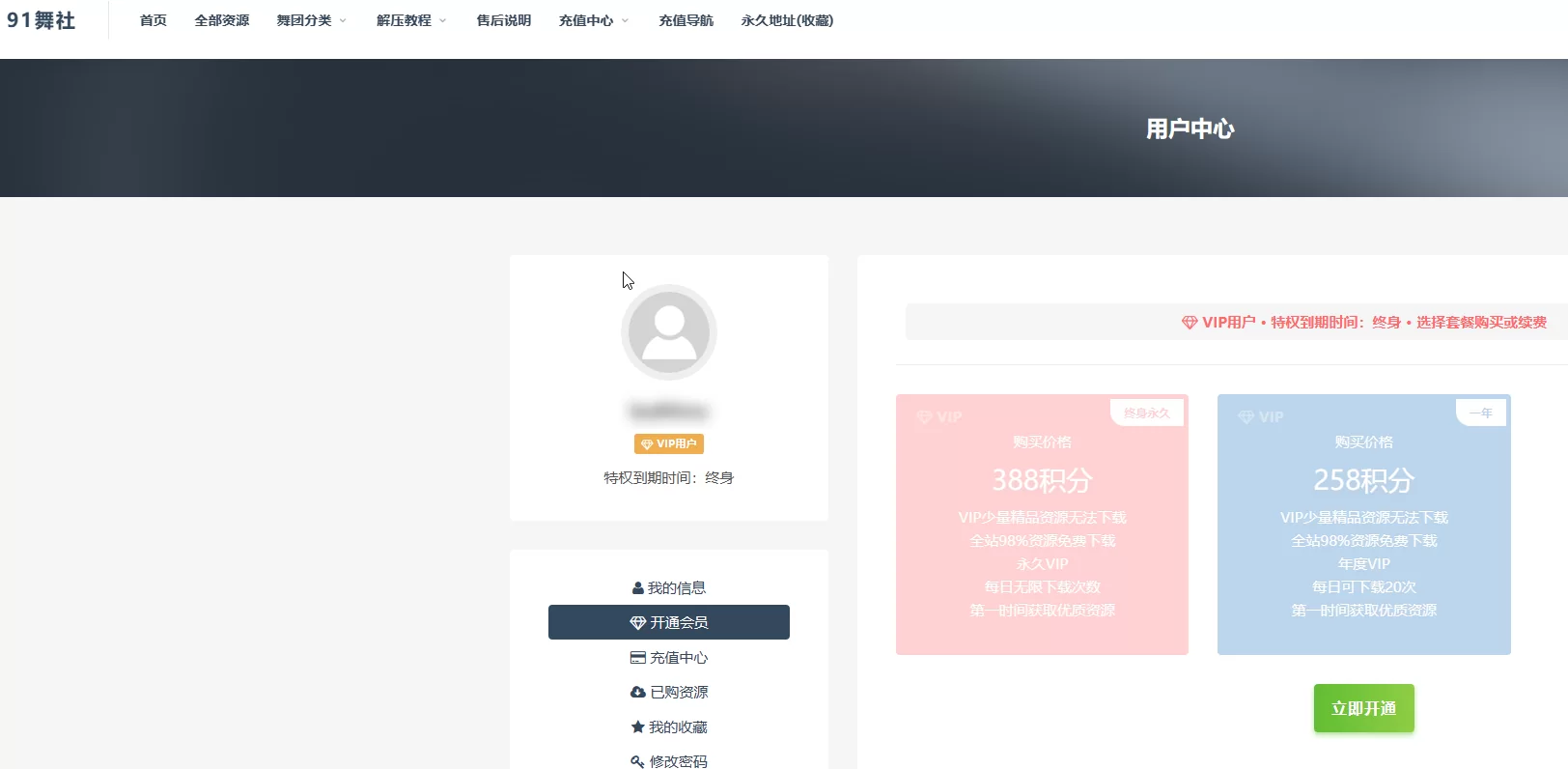The height and width of the screenshot is (769, 1568).
Task: Open 充值中心 in the sidebar
Action: point(669,657)
